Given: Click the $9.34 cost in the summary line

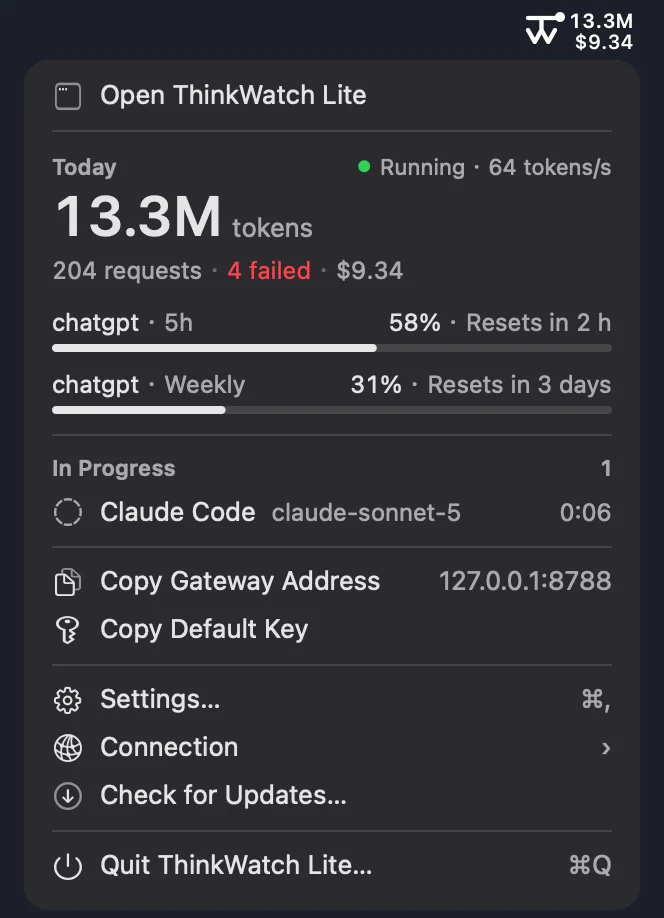Looking at the screenshot, I should coord(369,270).
